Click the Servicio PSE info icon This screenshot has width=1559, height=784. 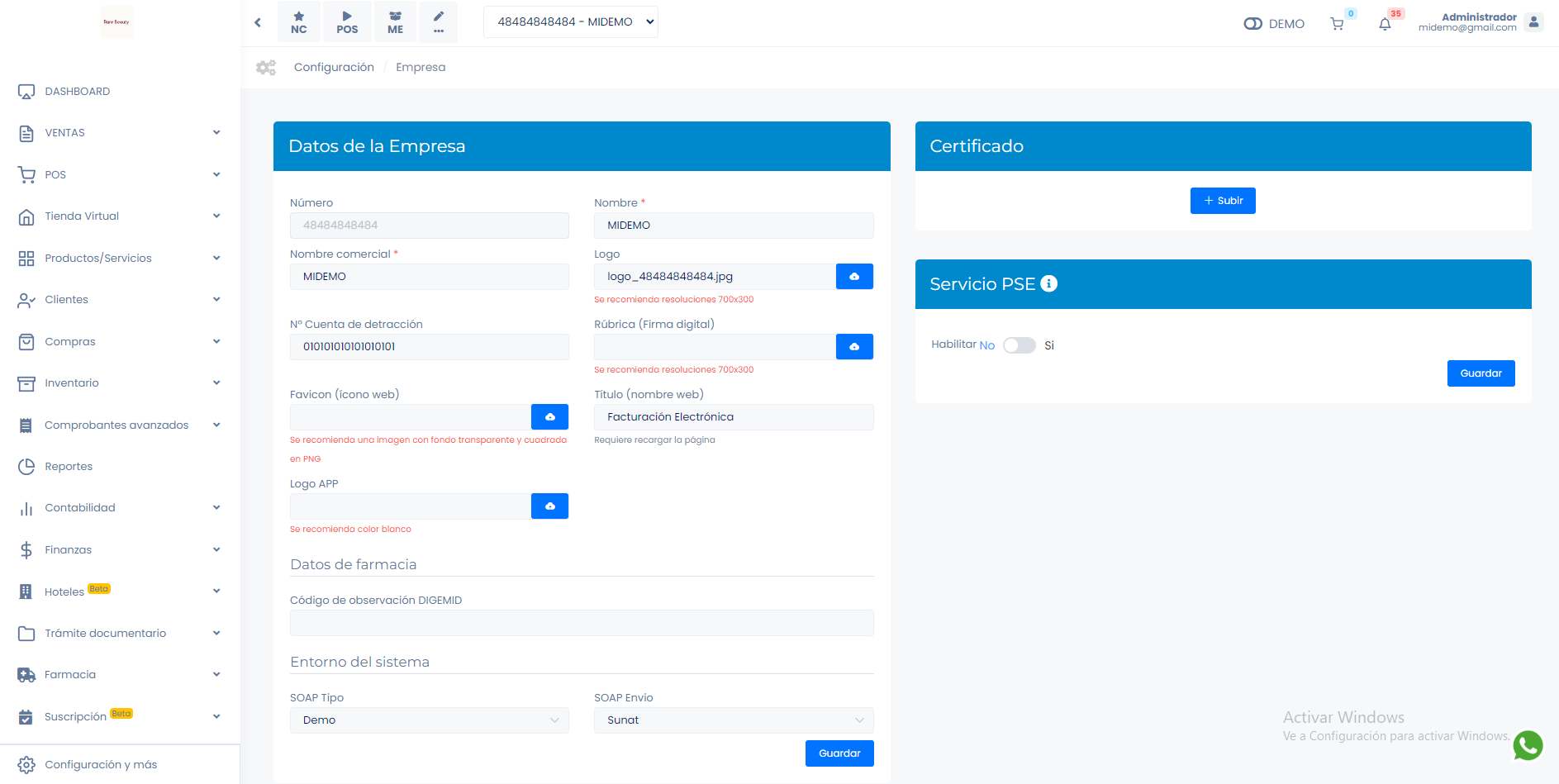pos(1049,283)
